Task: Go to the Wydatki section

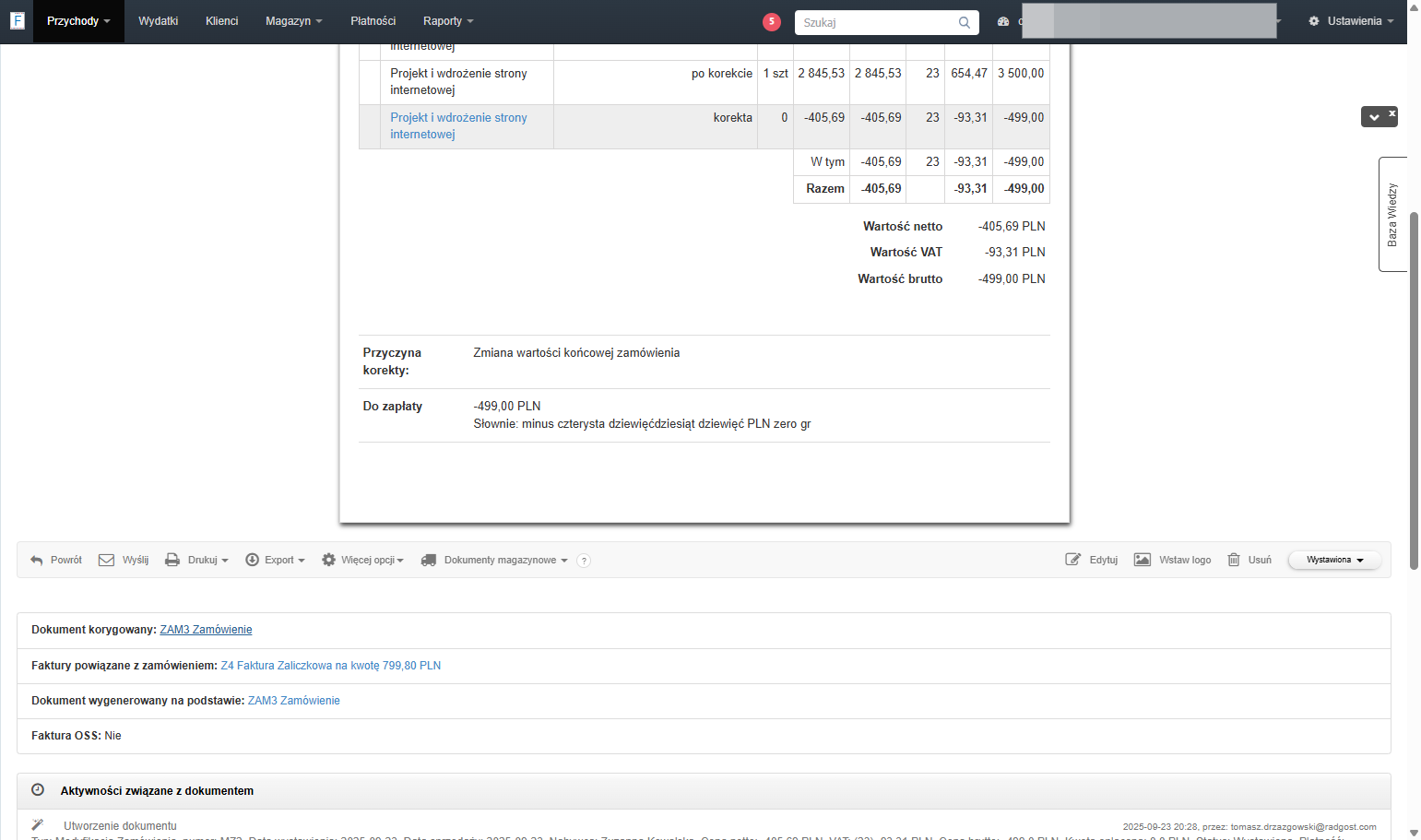Action: [x=159, y=21]
